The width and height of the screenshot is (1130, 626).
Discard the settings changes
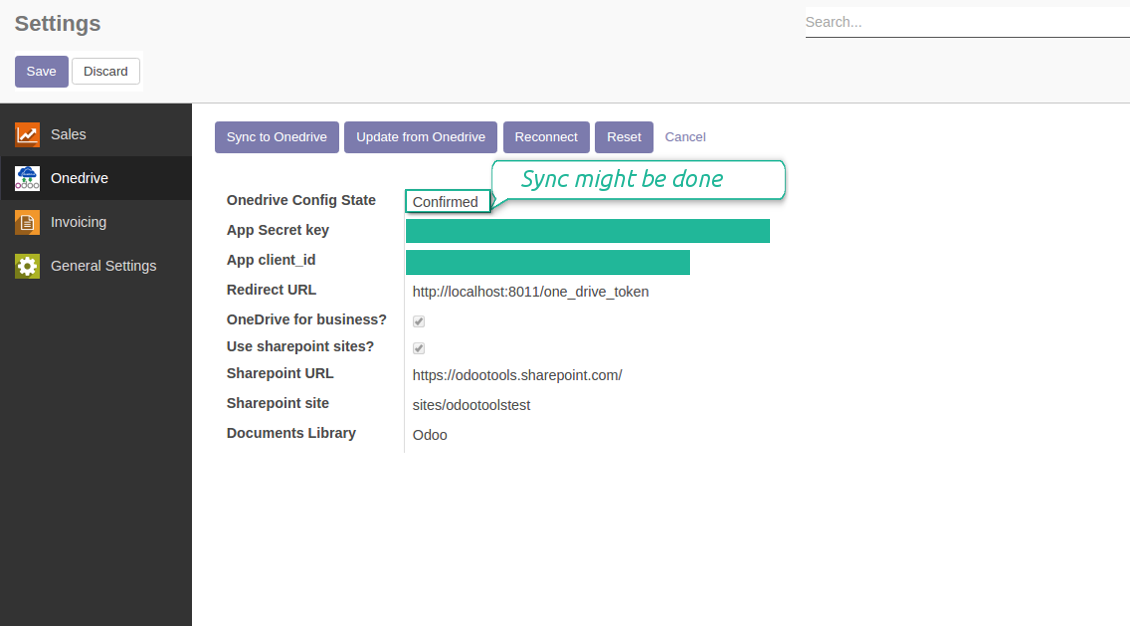coord(106,71)
